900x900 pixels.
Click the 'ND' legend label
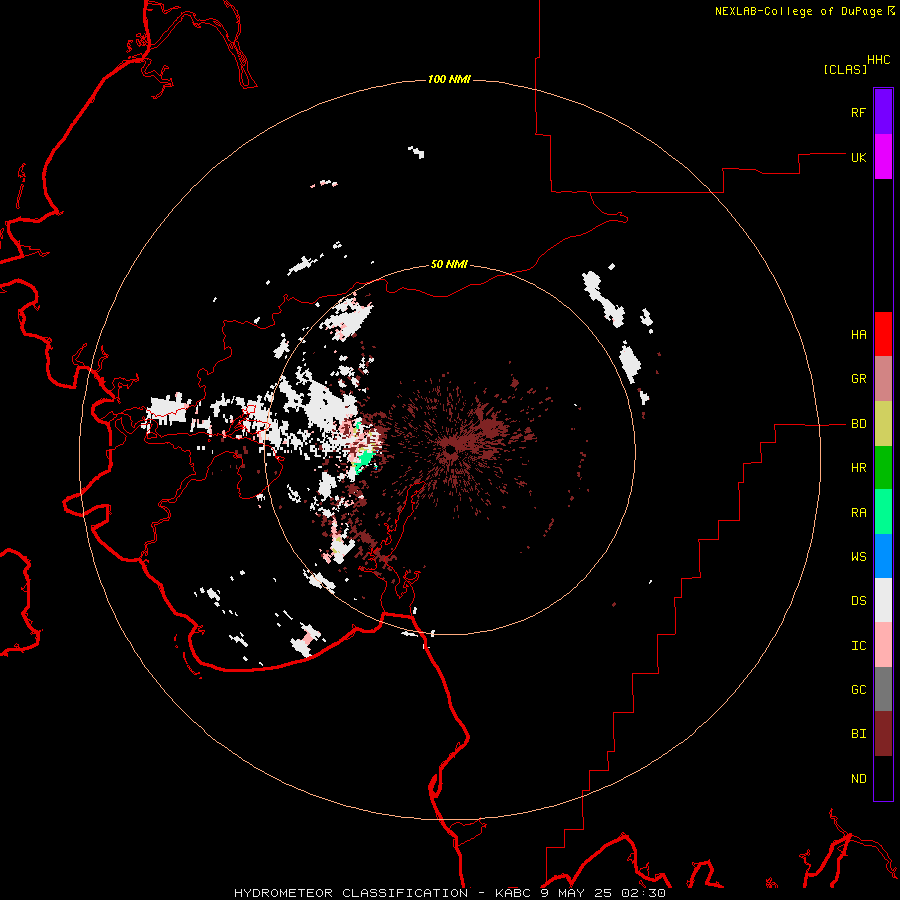(x=858, y=779)
